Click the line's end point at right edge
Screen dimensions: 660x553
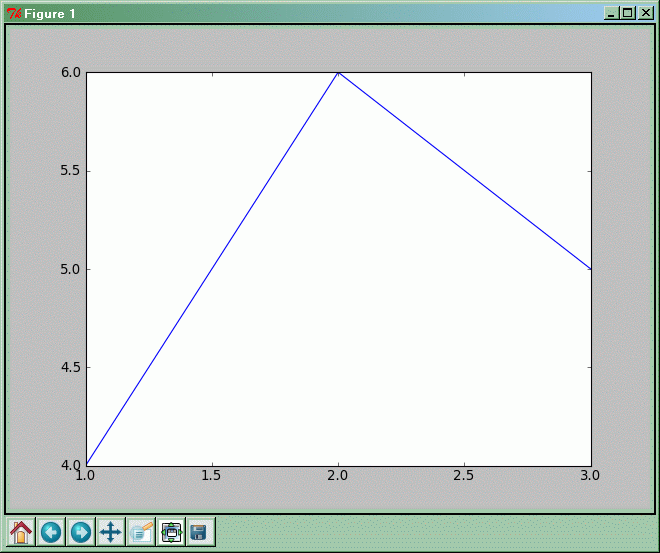[x=591, y=268]
